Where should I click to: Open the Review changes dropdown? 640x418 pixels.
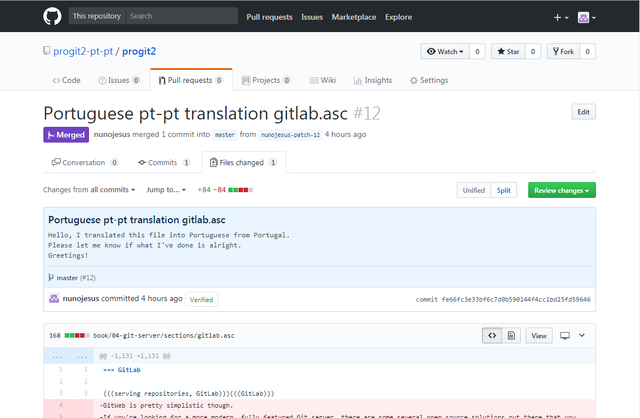pos(562,190)
